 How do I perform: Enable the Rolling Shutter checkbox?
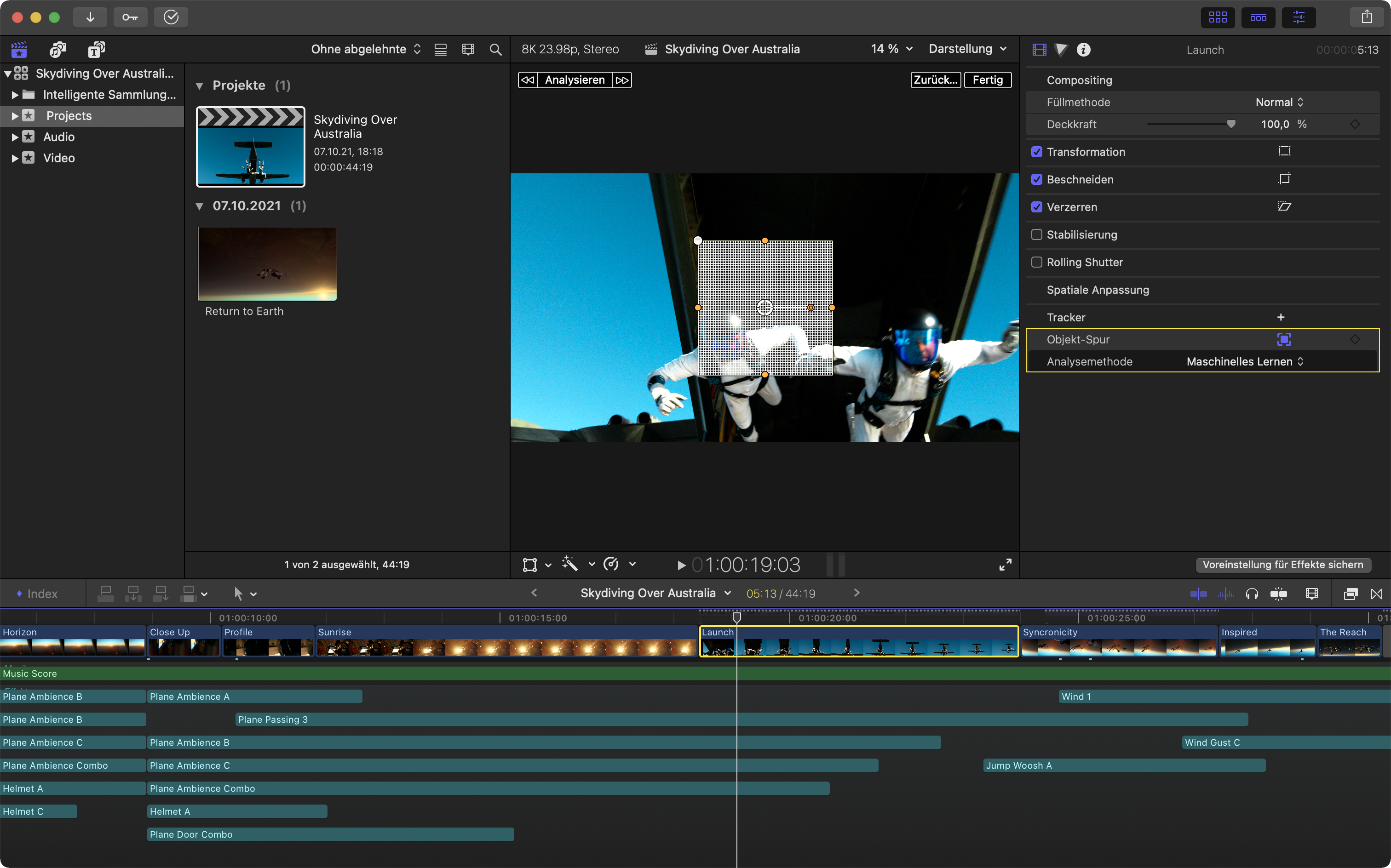(x=1037, y=262)
